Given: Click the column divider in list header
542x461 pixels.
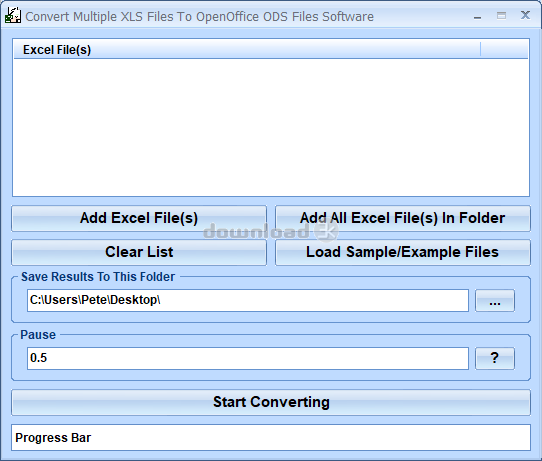Looking at the screenshot, I should (480, 50).
